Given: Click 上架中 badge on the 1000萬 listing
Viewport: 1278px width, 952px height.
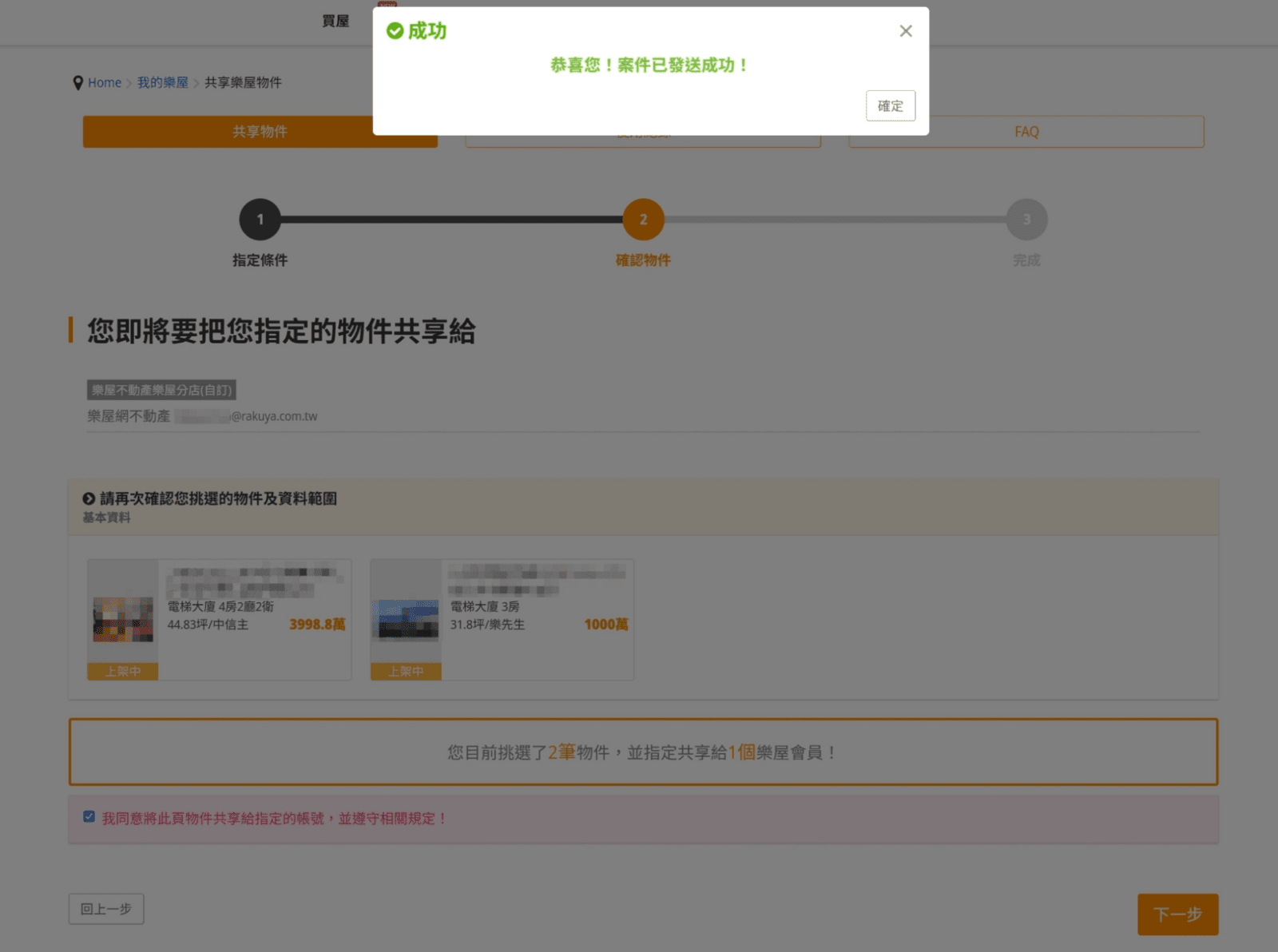Looking at the screenshot, I should click(x=406, y=672).
